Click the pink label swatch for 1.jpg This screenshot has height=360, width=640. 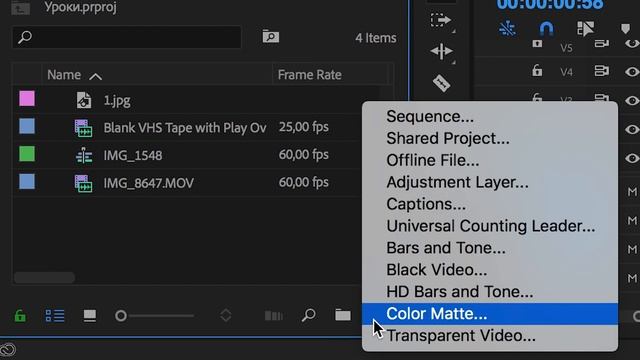click(27, 99)
